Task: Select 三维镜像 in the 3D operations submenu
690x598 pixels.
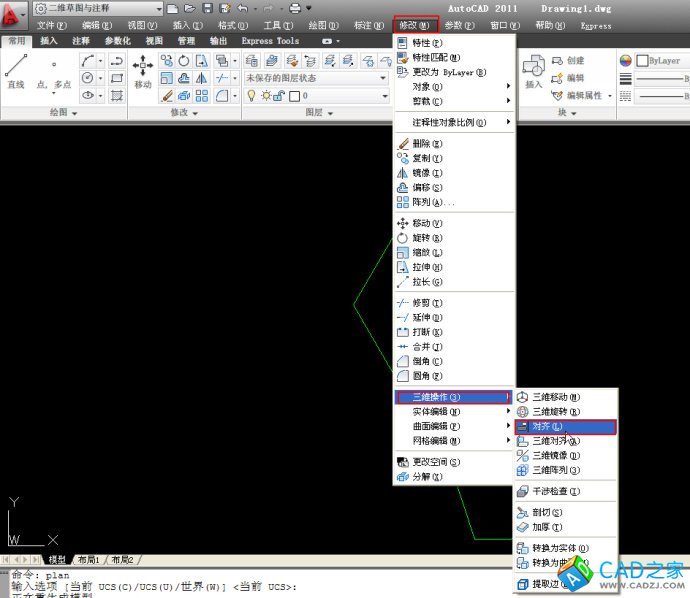Action: tap(556, 455)
